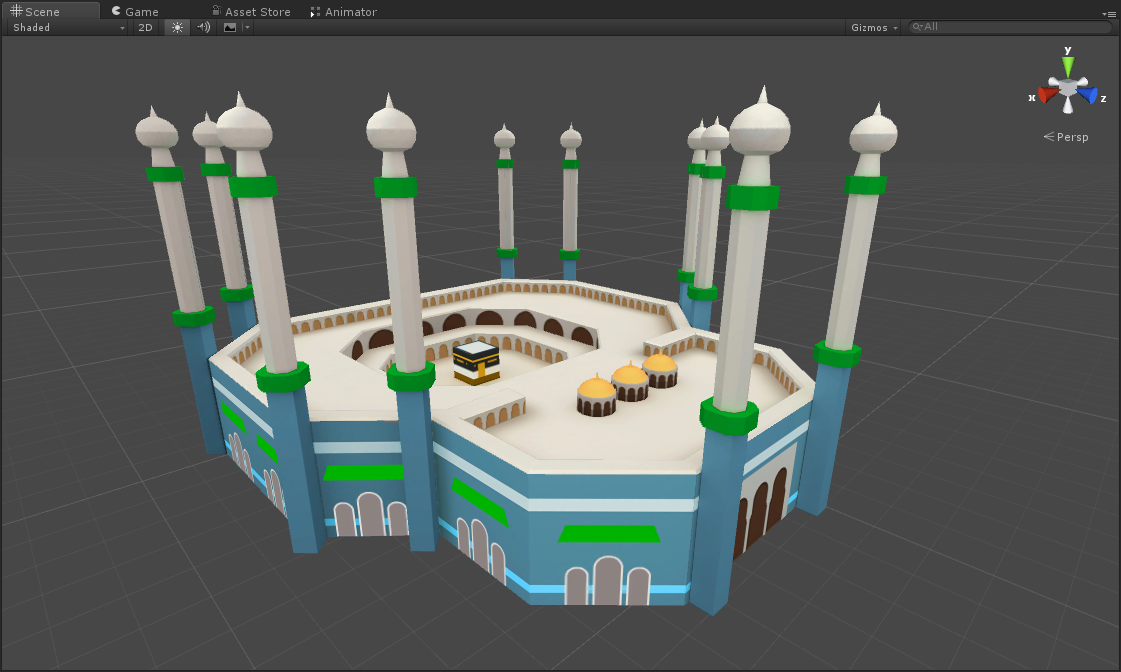Switch to the Animator tab
Screen dimensions: 1121x672
(344, 11)
